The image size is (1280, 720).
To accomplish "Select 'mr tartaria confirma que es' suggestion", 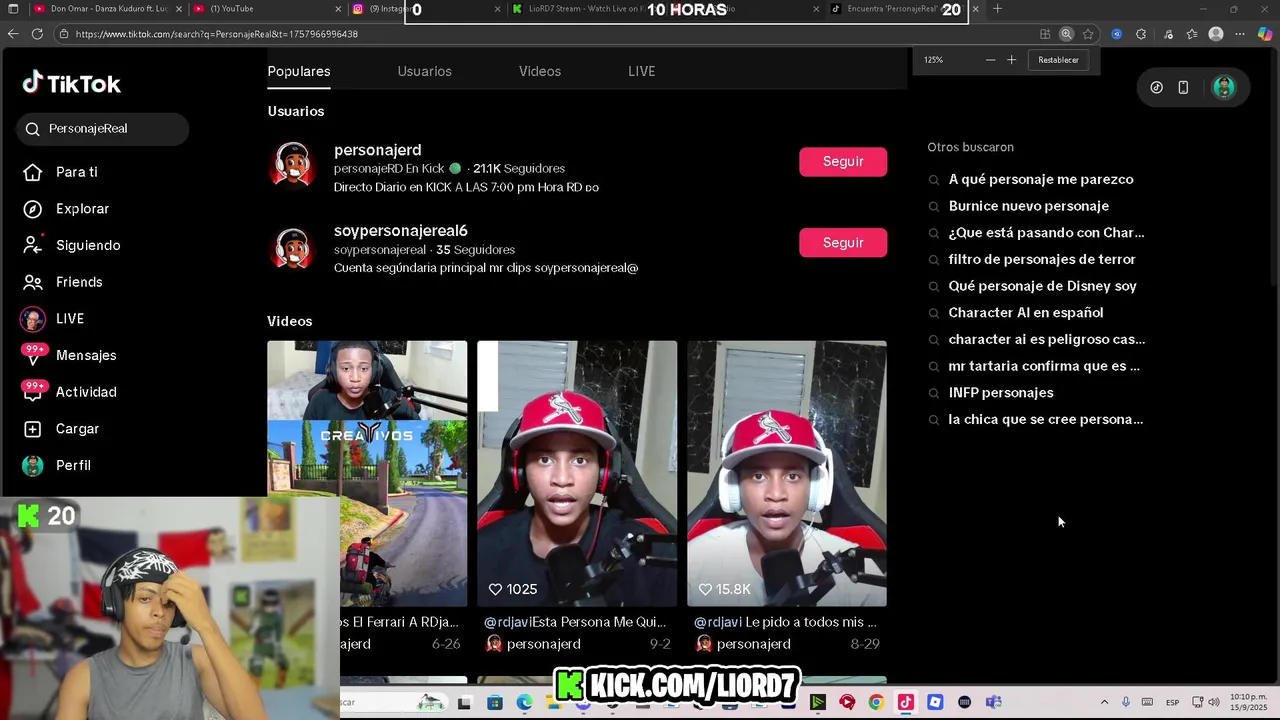I will 1044,366.
